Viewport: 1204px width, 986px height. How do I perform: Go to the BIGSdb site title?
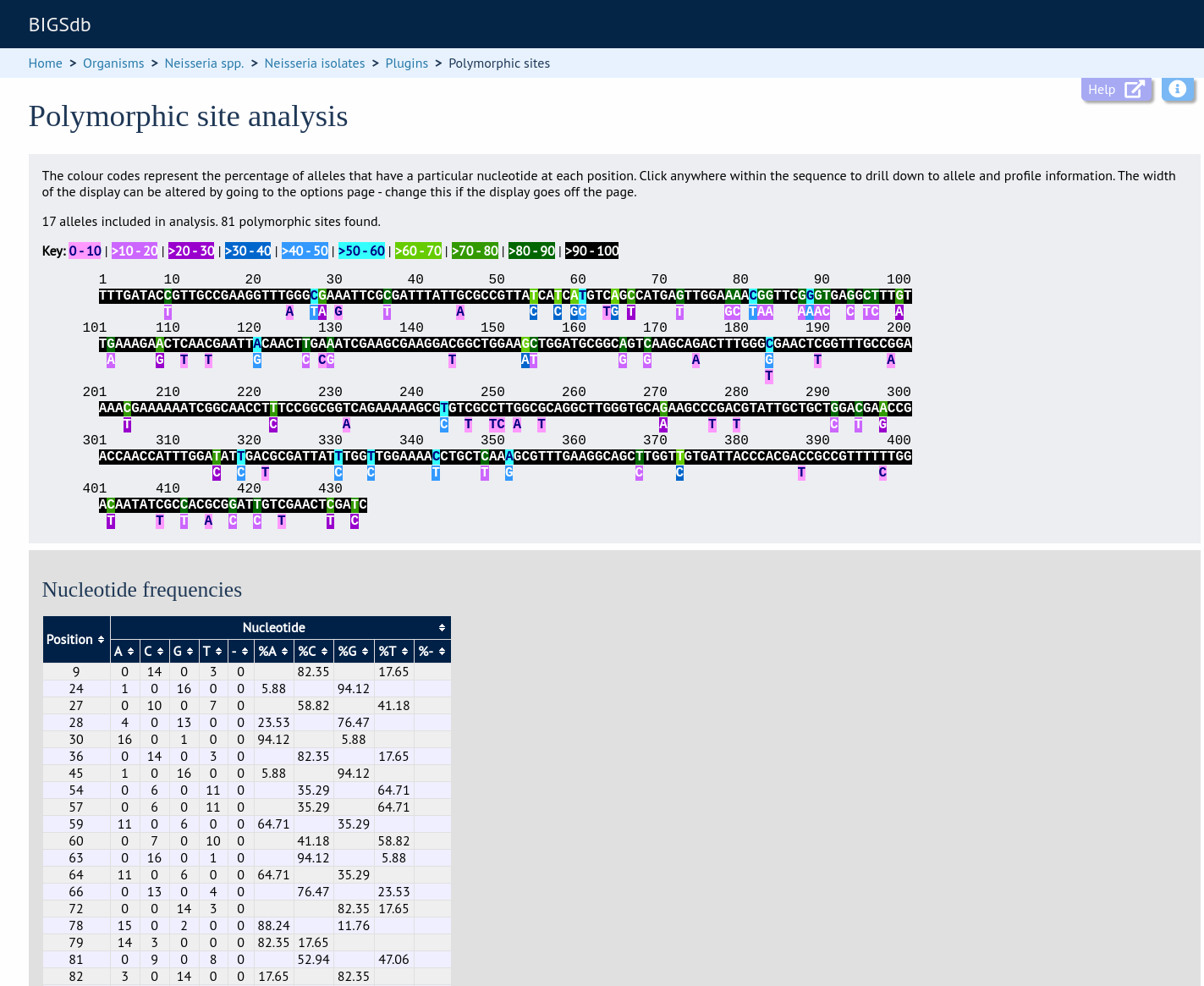coord(59,25)
